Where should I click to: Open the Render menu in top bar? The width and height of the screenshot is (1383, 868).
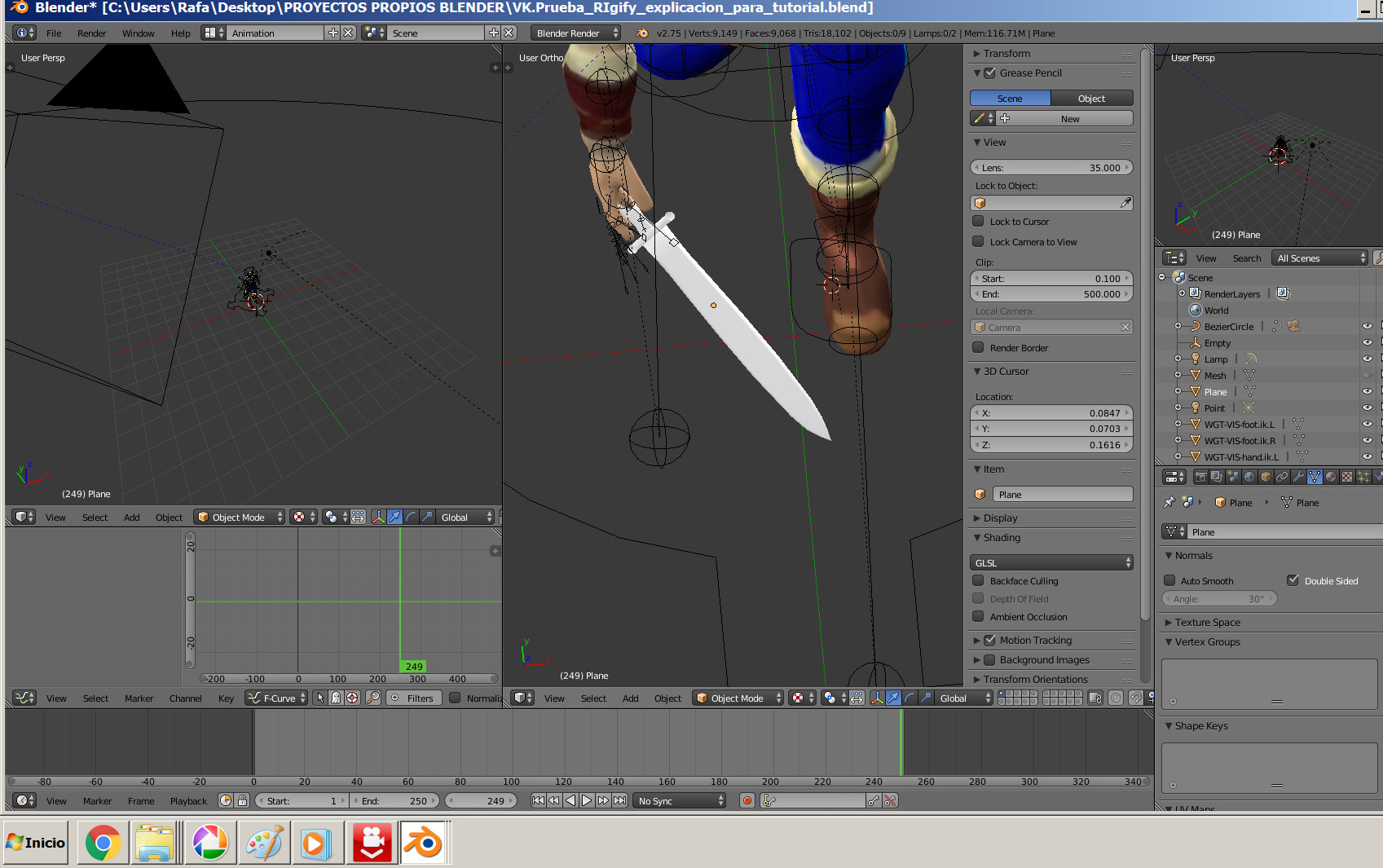91,33
